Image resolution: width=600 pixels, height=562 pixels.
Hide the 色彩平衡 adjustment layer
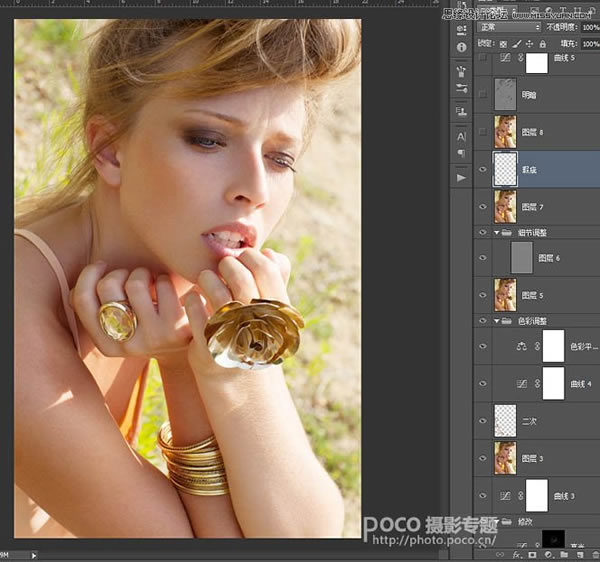[x=483, y=346]
